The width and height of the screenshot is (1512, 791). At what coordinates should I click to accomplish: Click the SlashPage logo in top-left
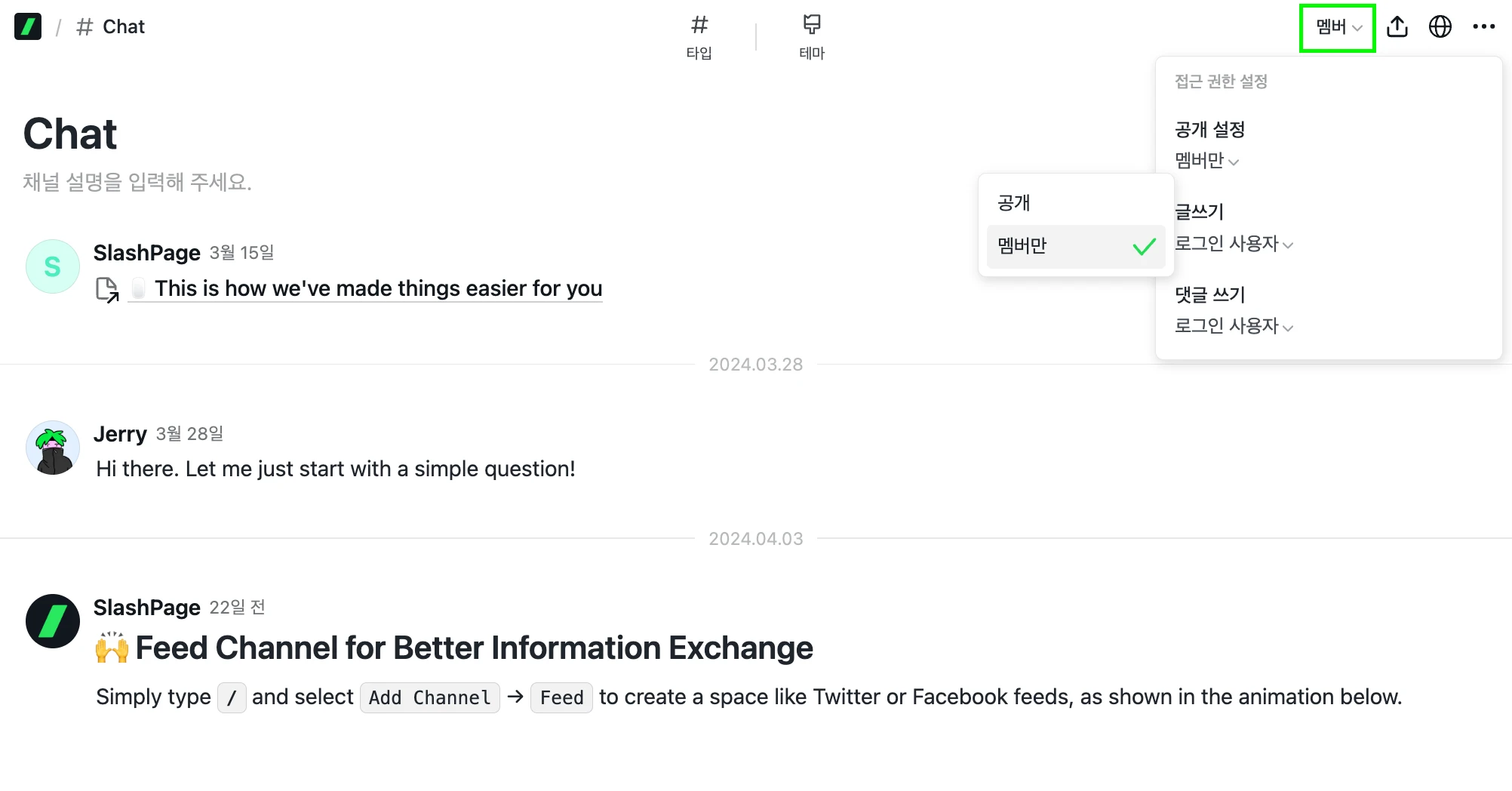tap(28, 26)
